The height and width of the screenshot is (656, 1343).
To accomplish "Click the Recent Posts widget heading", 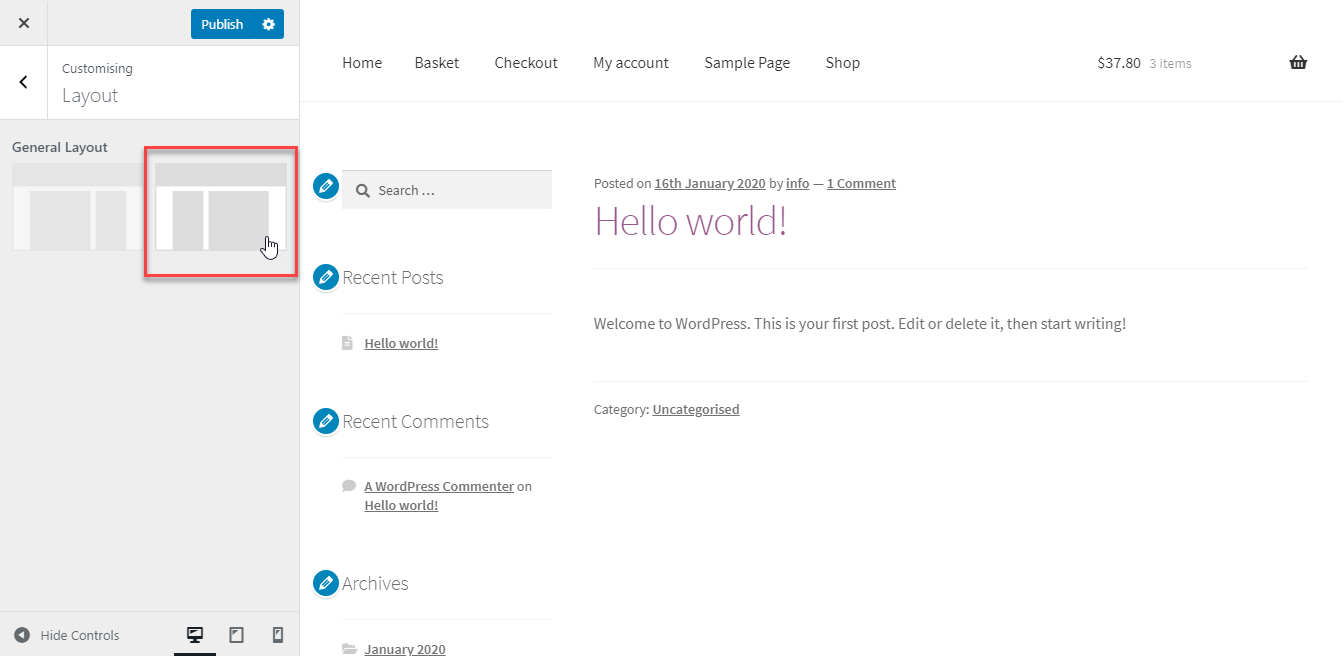I will click(393, 278).
